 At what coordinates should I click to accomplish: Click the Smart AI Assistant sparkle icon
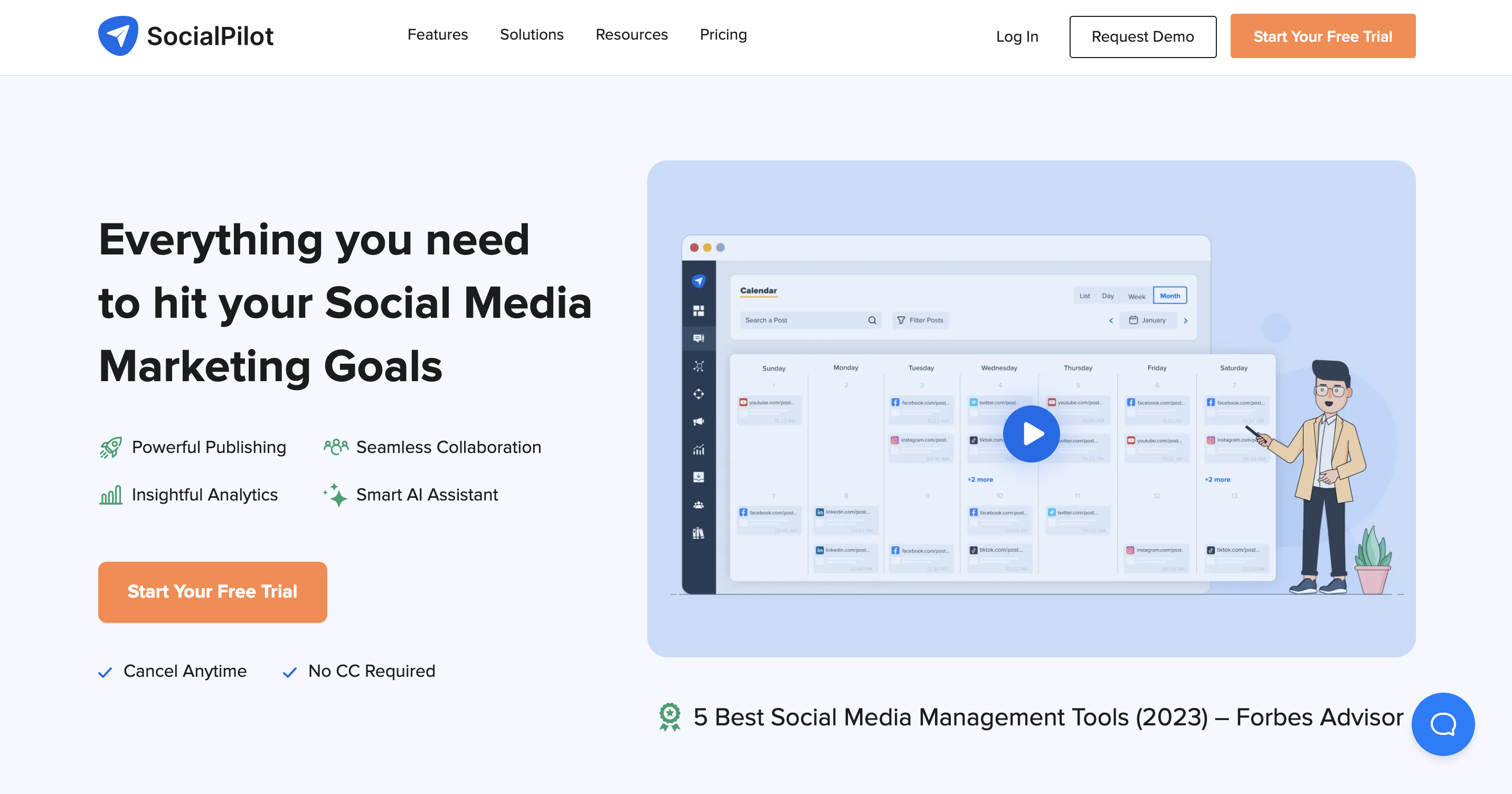click(336, 495)
